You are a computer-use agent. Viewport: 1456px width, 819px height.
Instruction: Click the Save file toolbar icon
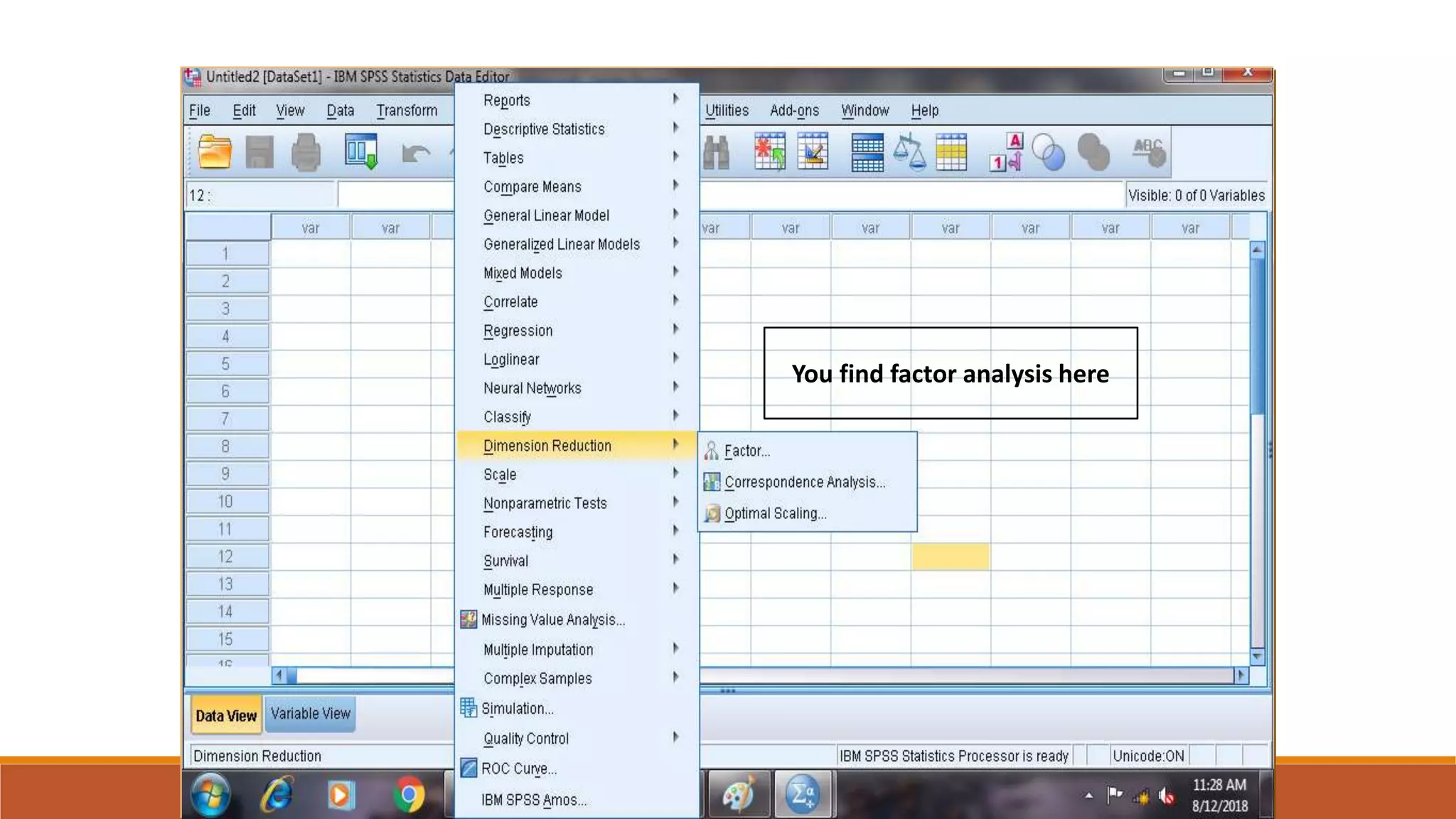(259, 152)
